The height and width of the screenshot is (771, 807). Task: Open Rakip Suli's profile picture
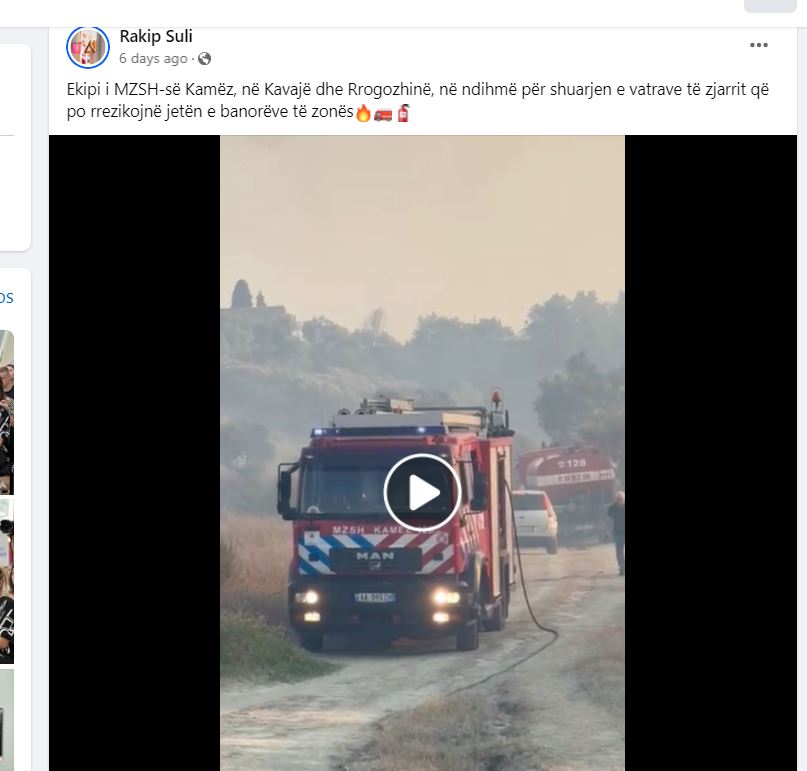click(x=88, y=47)
